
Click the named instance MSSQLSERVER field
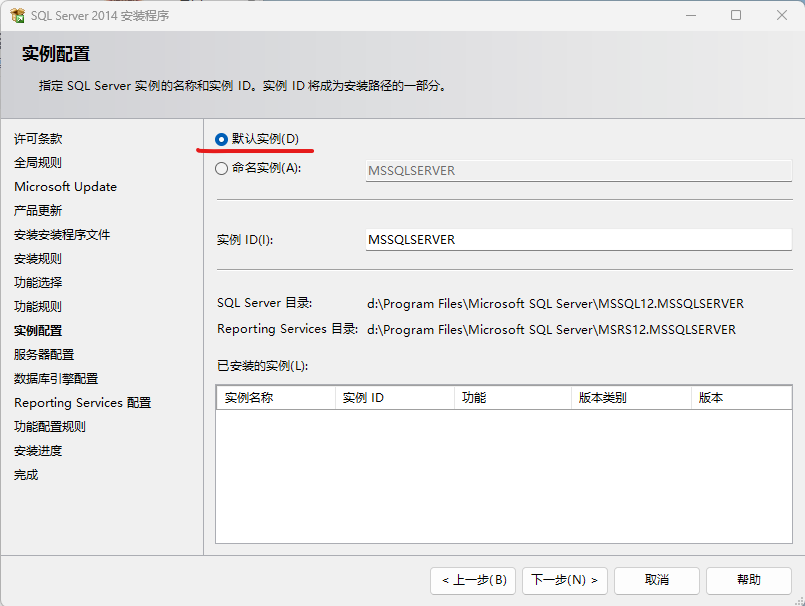click(579, 171)
